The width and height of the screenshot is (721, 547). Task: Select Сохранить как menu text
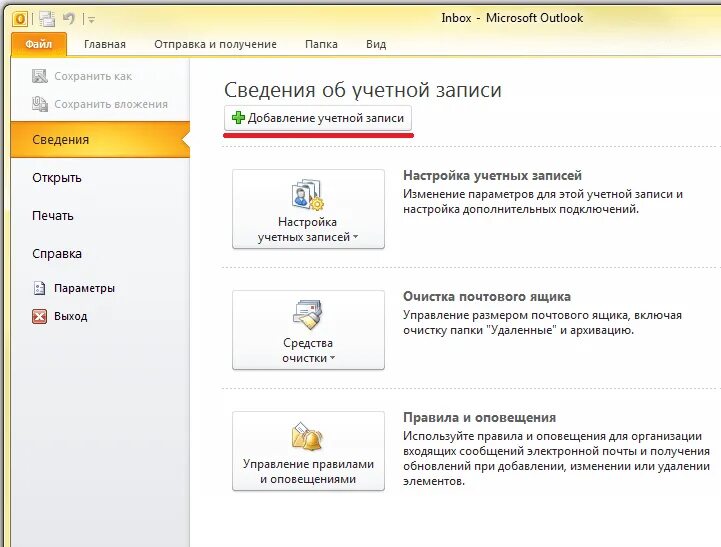pyautogui.click(x=93, y=76)
